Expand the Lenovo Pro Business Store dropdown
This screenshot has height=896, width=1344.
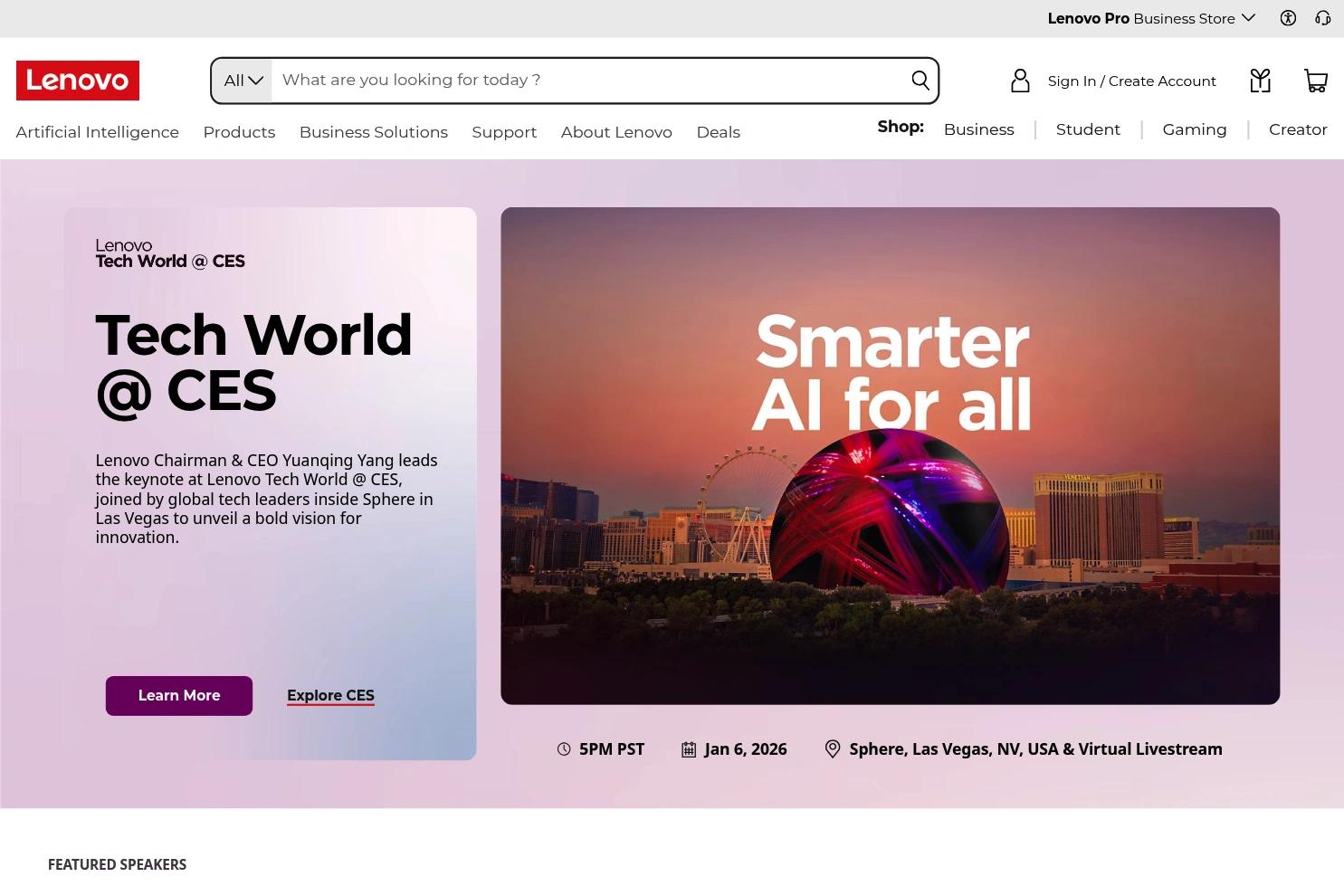pos(1151,18)
